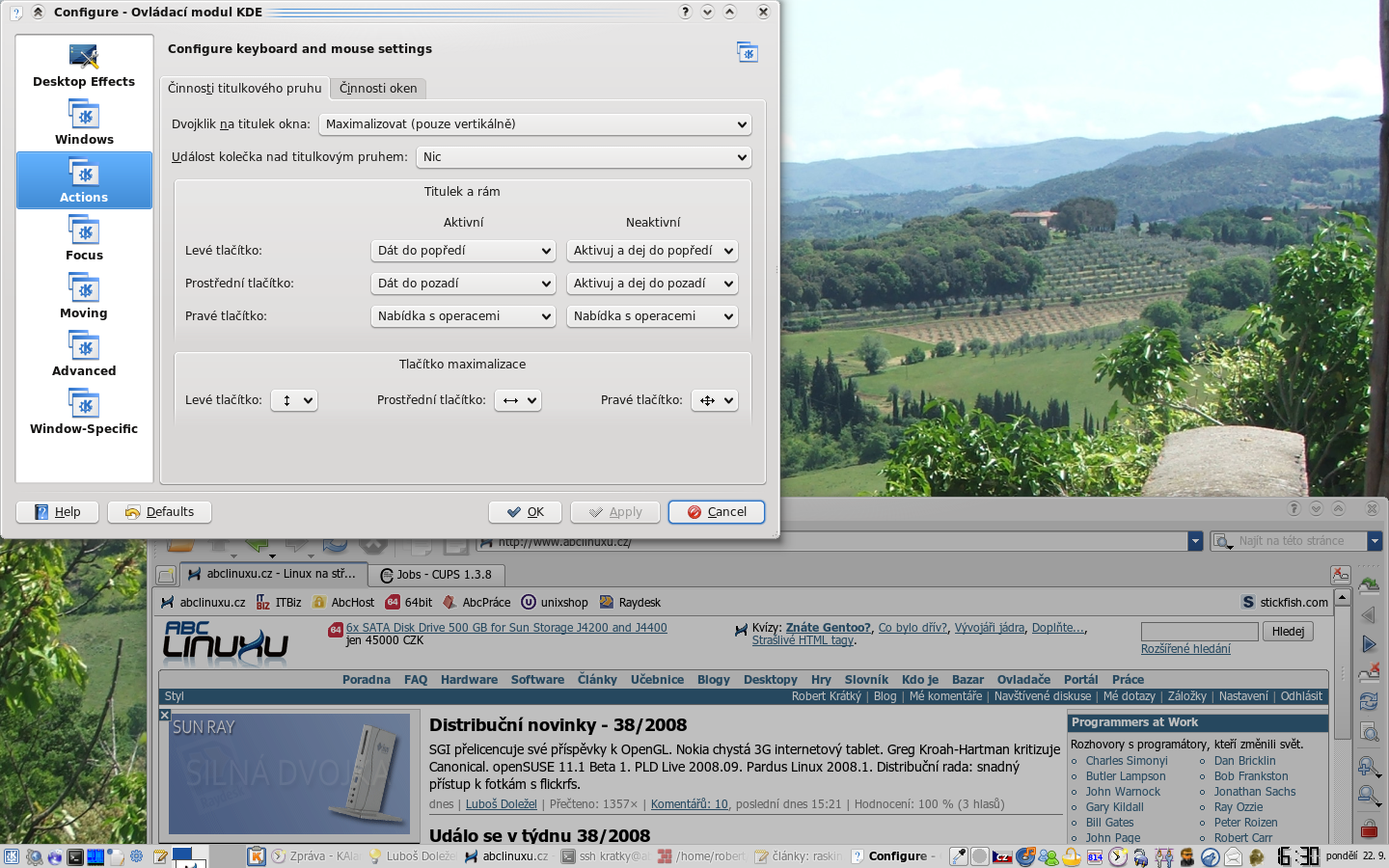Close the SUN RAY advertisement box
Screen dimensions: 1389x868
(x=165, y=716)
